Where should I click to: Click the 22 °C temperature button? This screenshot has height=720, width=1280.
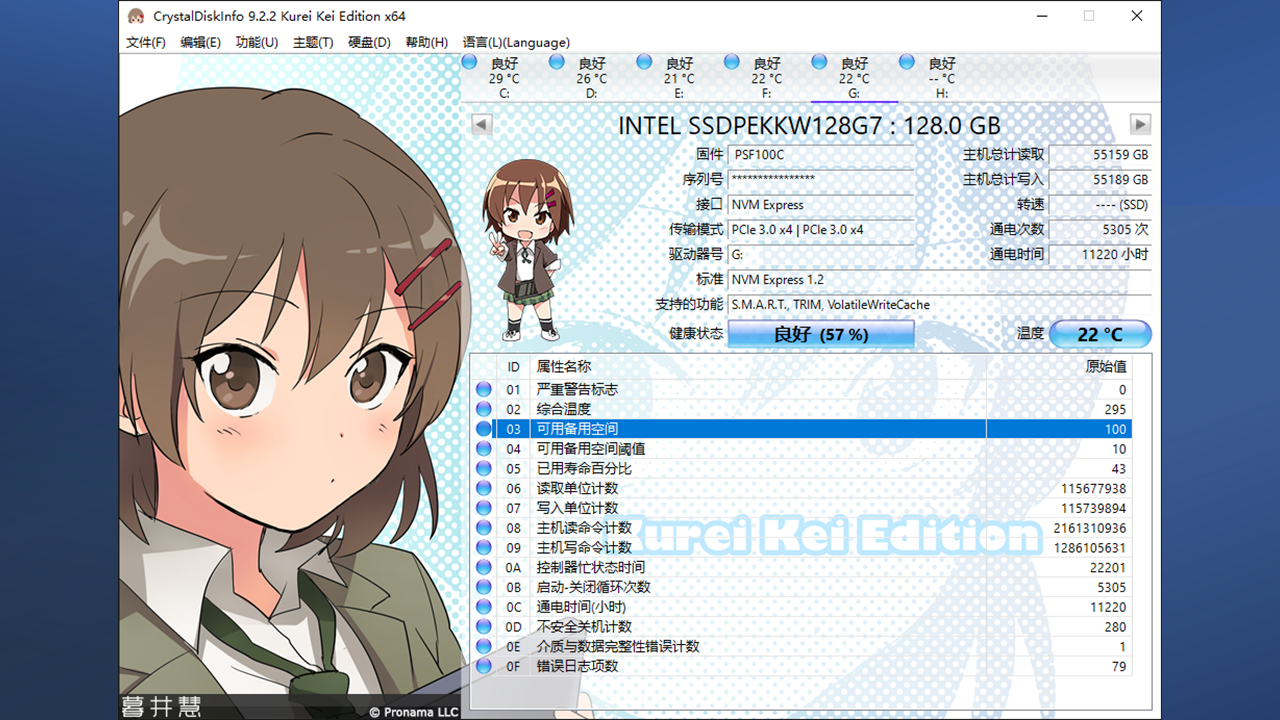(x=1100, y=334)
